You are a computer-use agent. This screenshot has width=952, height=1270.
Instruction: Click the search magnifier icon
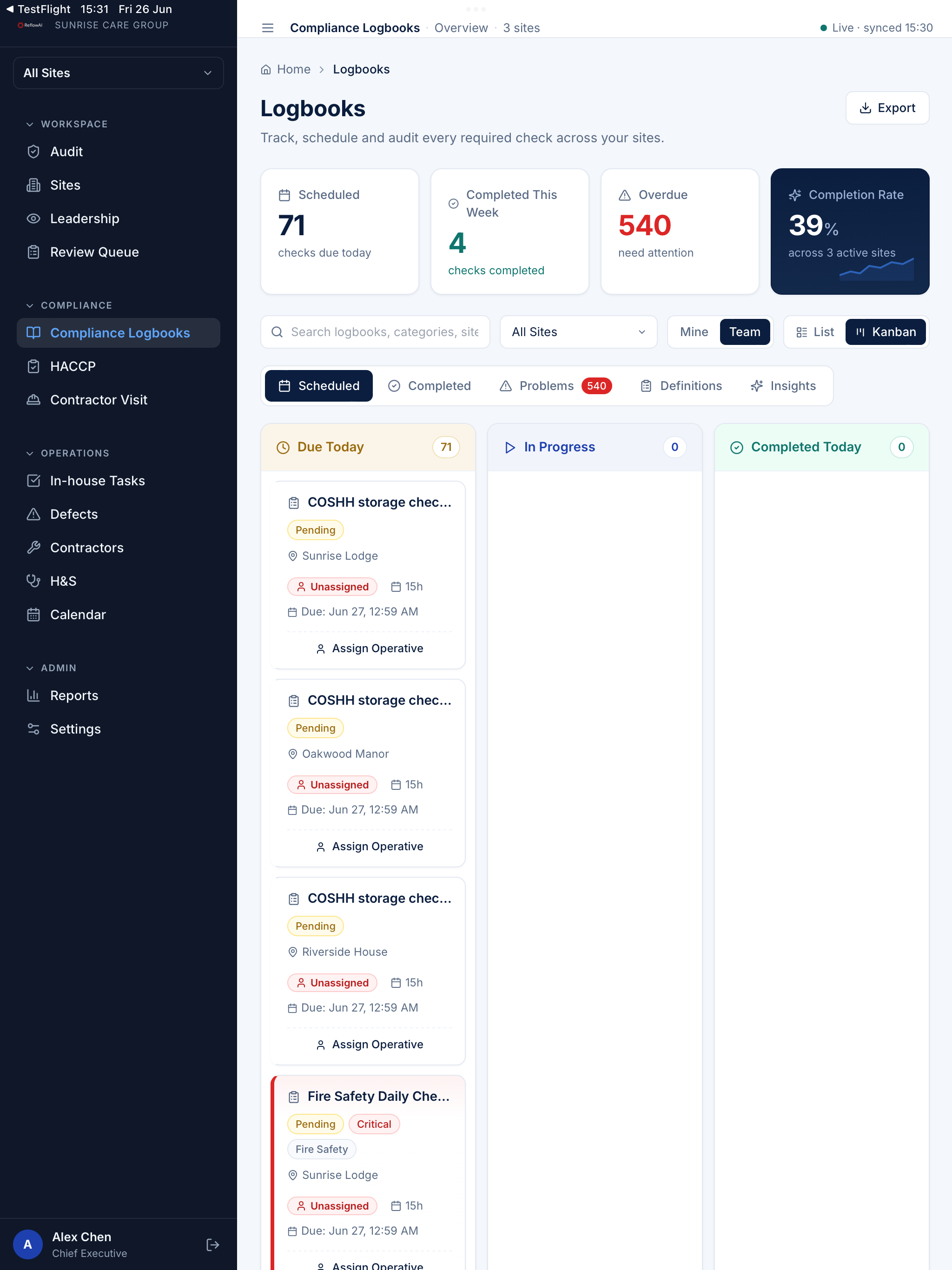(x=277, y=332)
